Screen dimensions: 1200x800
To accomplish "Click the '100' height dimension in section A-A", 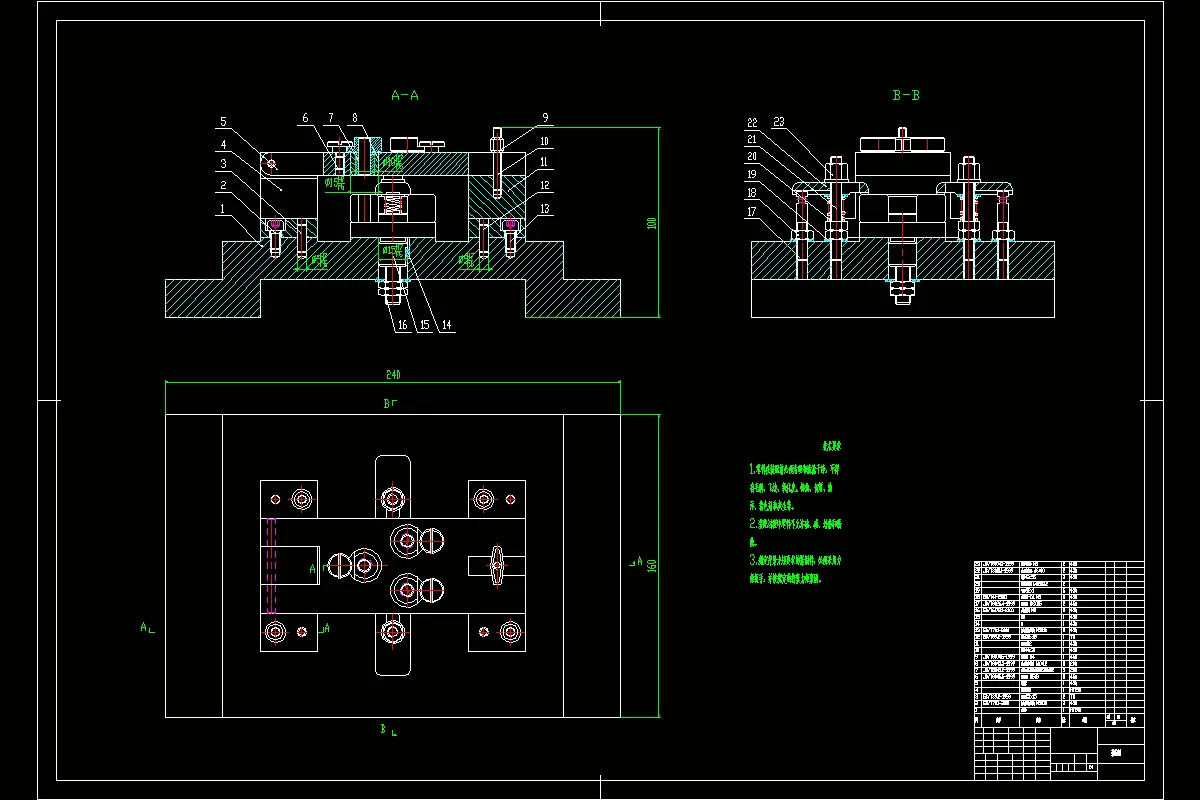I will click(651, 222).
